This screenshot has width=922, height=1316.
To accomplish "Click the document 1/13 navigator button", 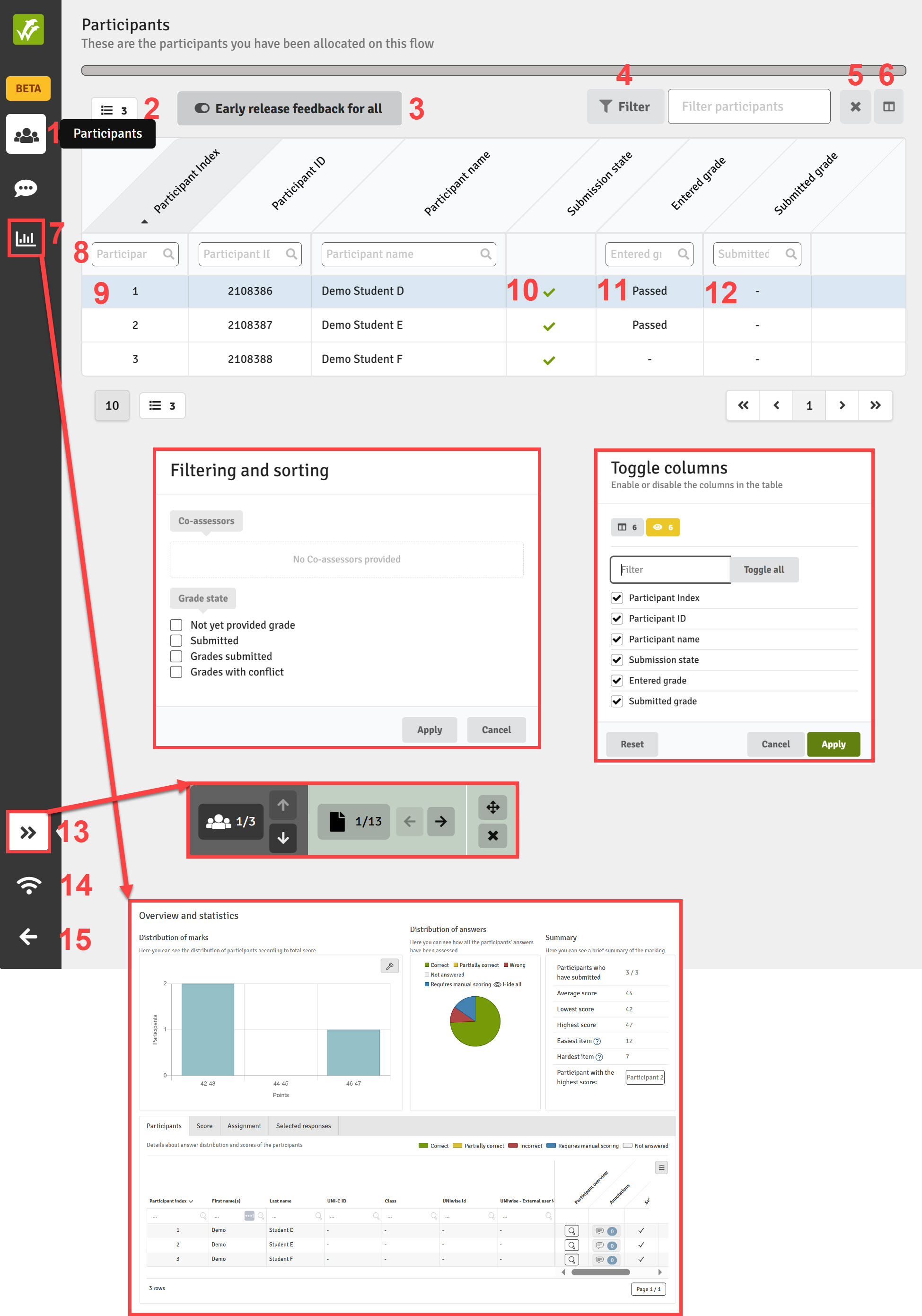I will pos(354,821).
